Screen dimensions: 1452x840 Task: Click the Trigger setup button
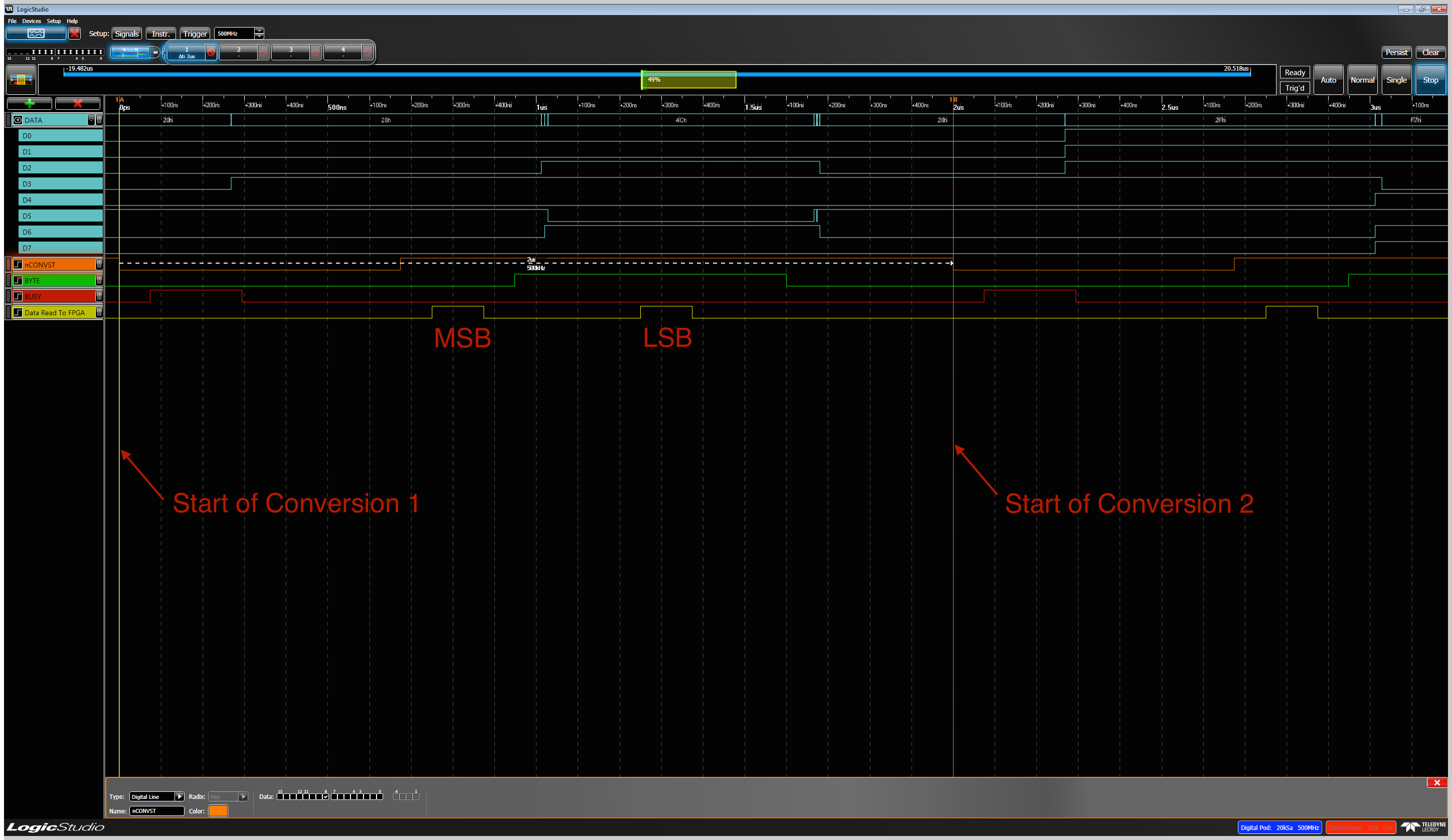[195, 34]
